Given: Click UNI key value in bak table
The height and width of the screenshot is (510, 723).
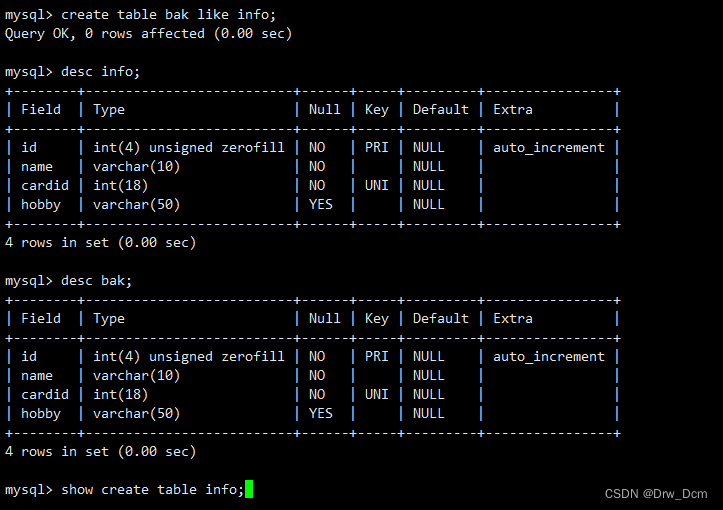Looking at the screenshot, I should coord(376,395).
